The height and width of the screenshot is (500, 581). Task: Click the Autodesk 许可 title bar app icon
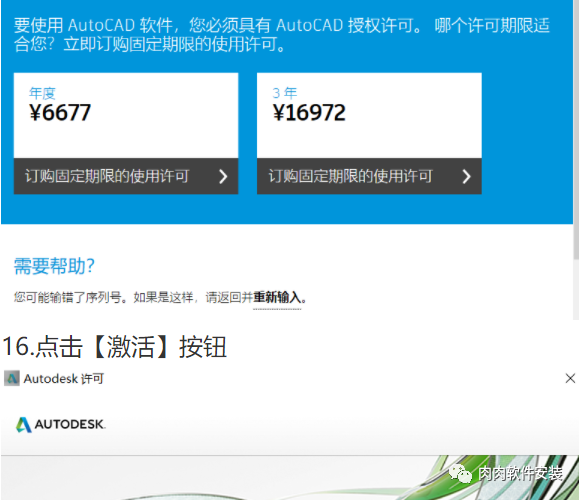(x=12, y=378)
